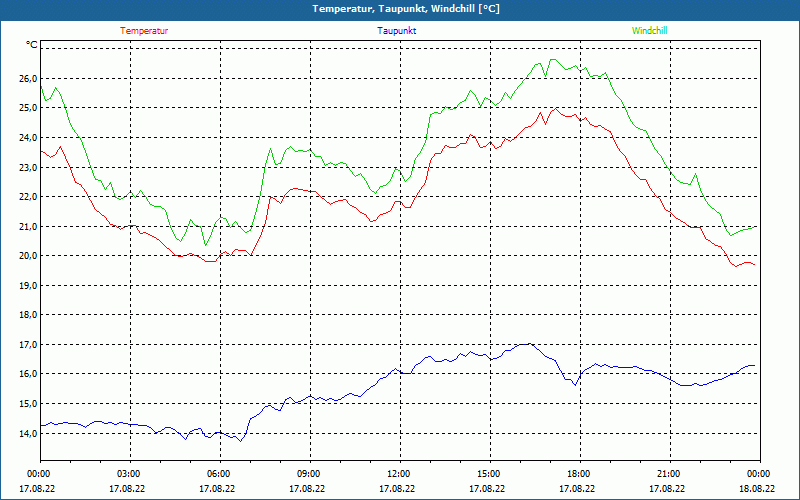Click the 19,0 y-axis value

(28, 285)
